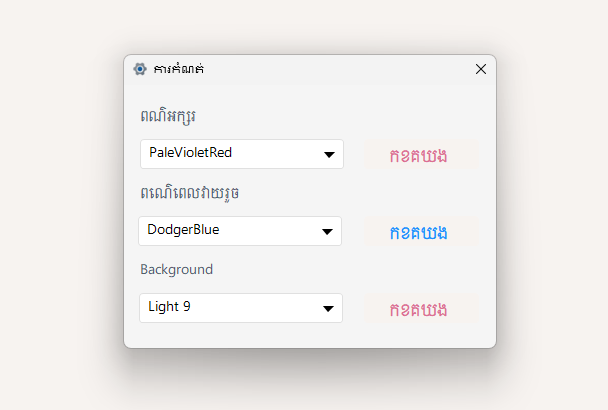Open the Light 9 background dropdown

[x=240, y=308]
